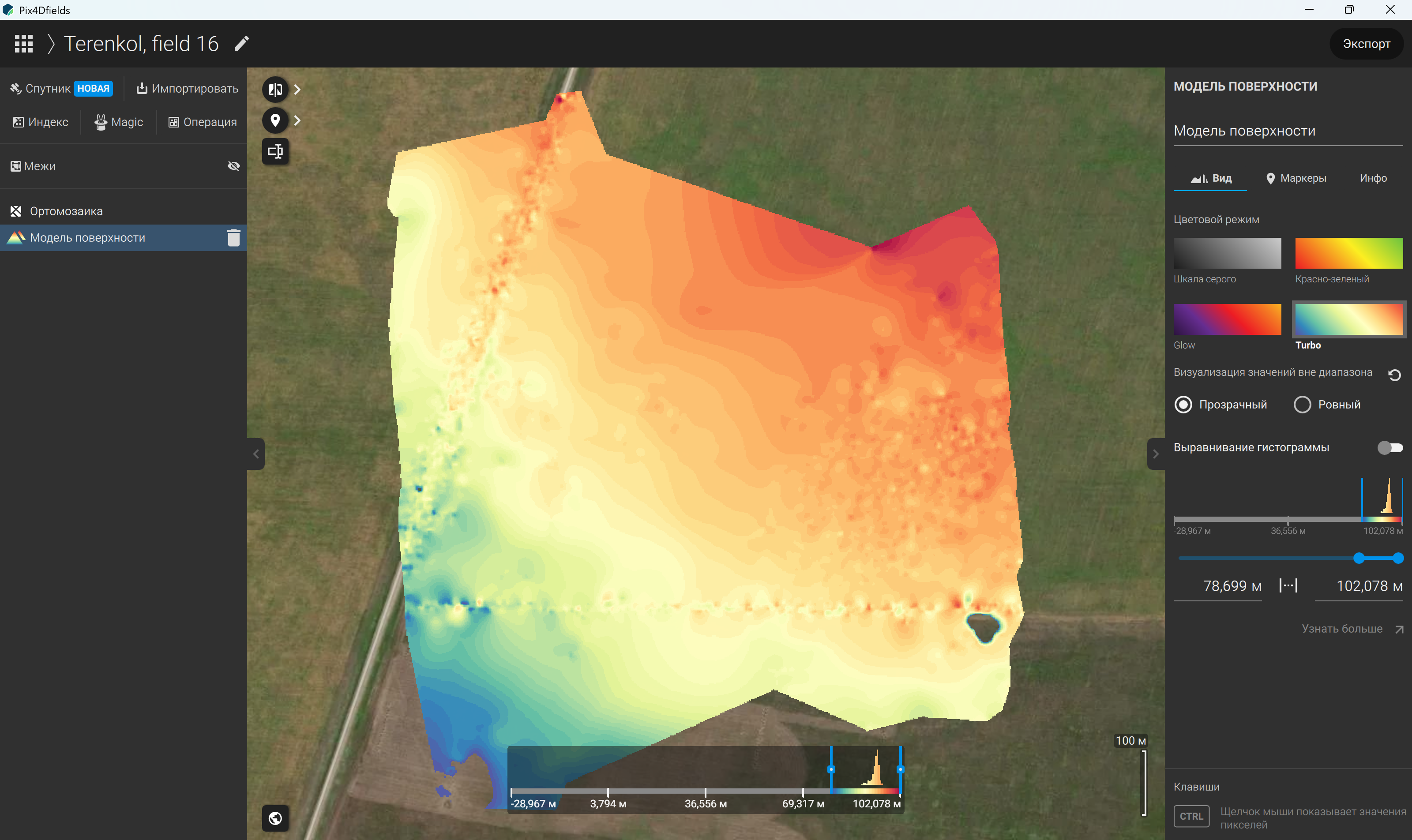Select the Ровный radio option

(x=1302, y=405)
